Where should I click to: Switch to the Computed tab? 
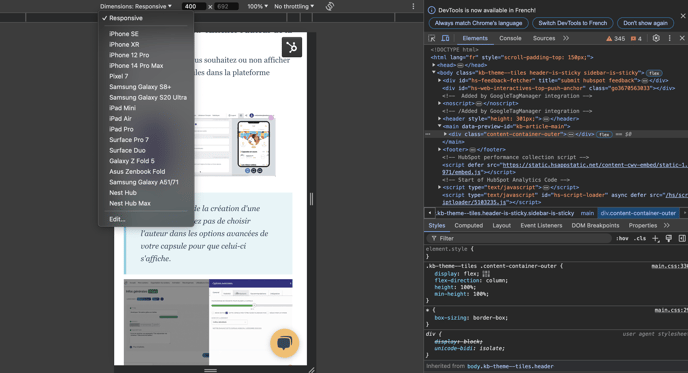click(469, 225)
